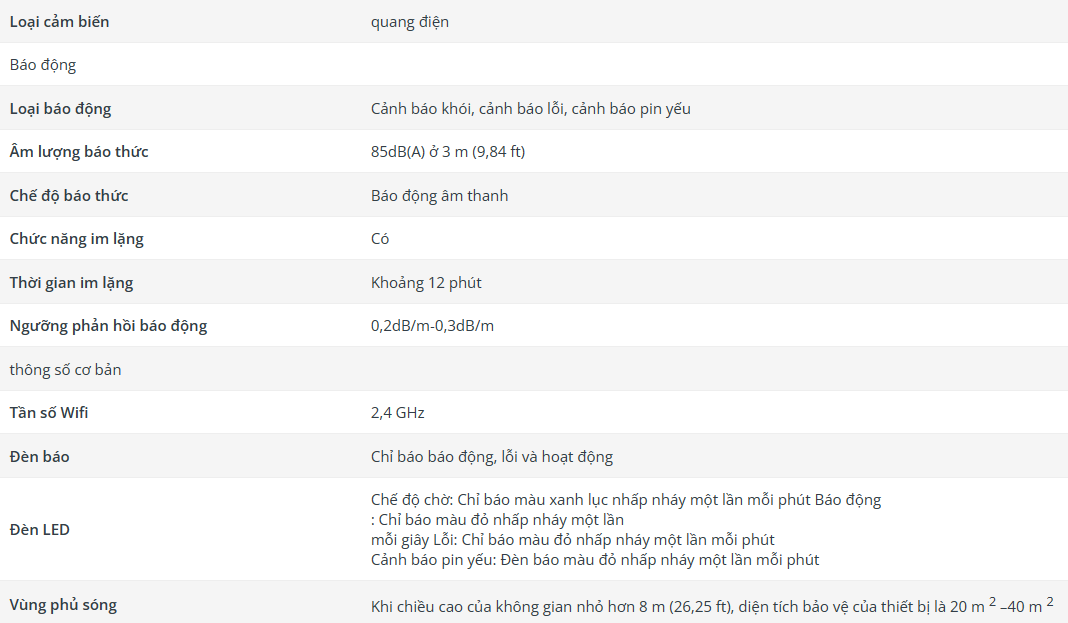1068x623 pixels.
Task: Select the "Báo động âm thanh" value
Action: tap(439, 195)
